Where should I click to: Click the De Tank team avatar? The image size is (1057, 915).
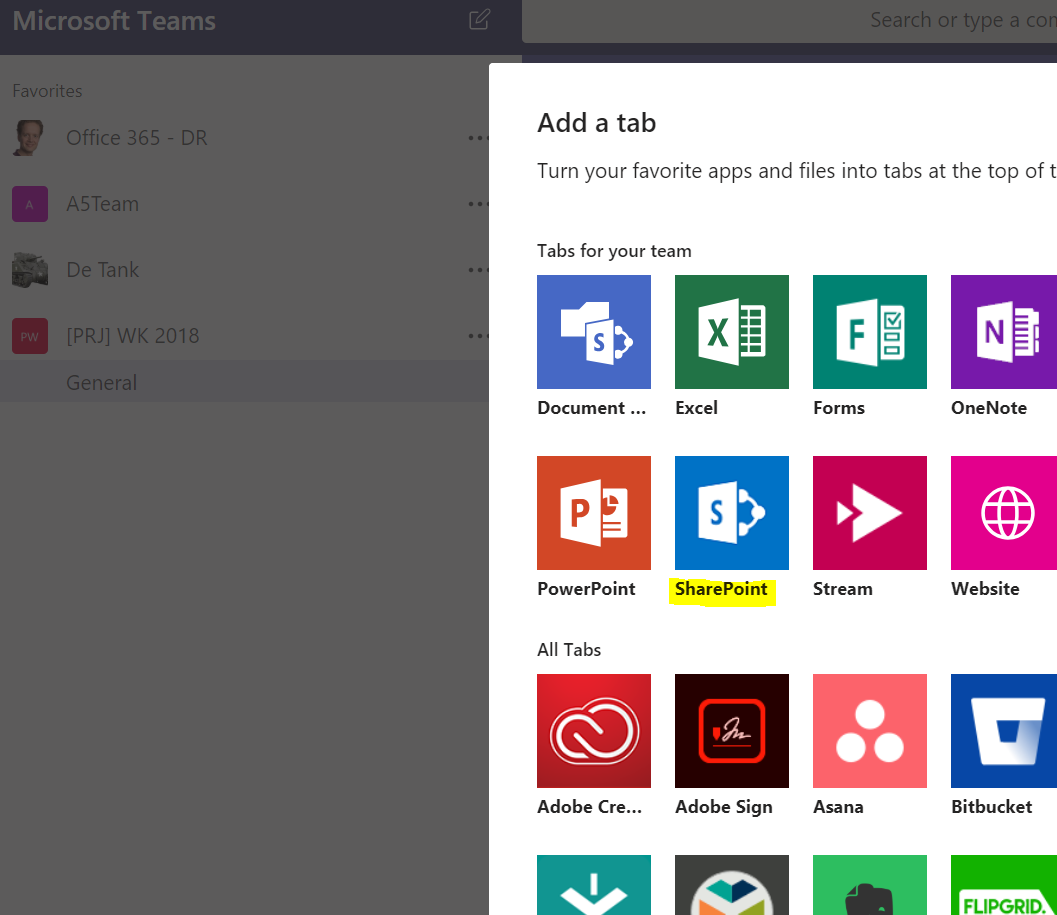(x=30, y=270)
